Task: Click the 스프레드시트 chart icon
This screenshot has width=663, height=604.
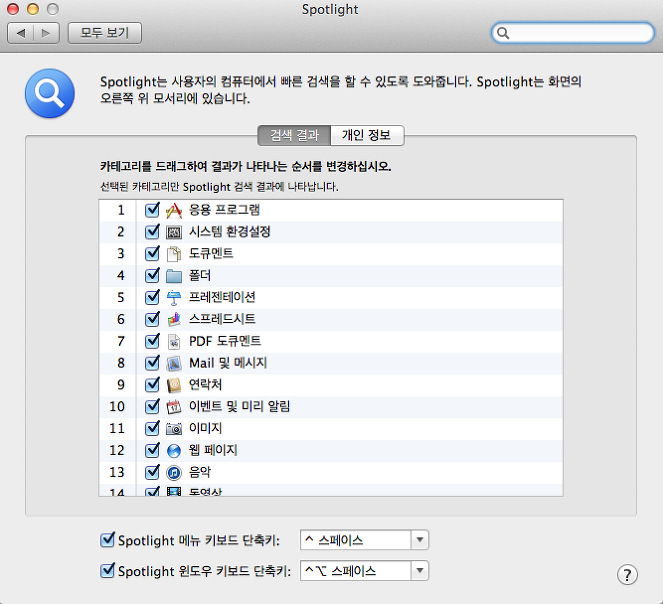Action: point(174,319)
